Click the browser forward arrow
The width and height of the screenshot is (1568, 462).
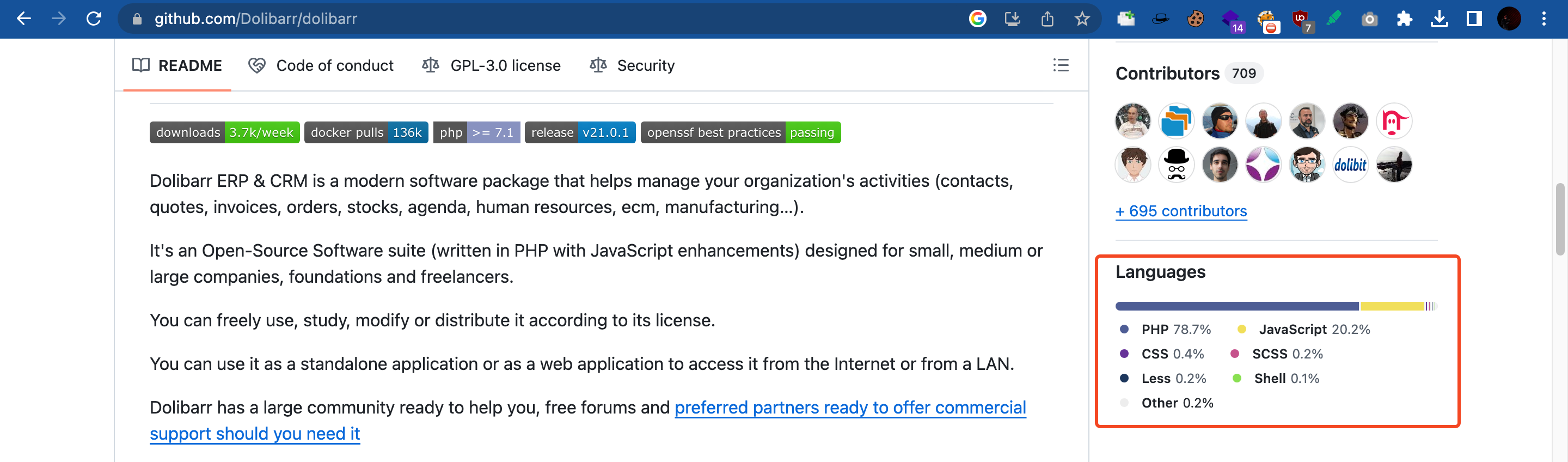(x=59, y=19)
